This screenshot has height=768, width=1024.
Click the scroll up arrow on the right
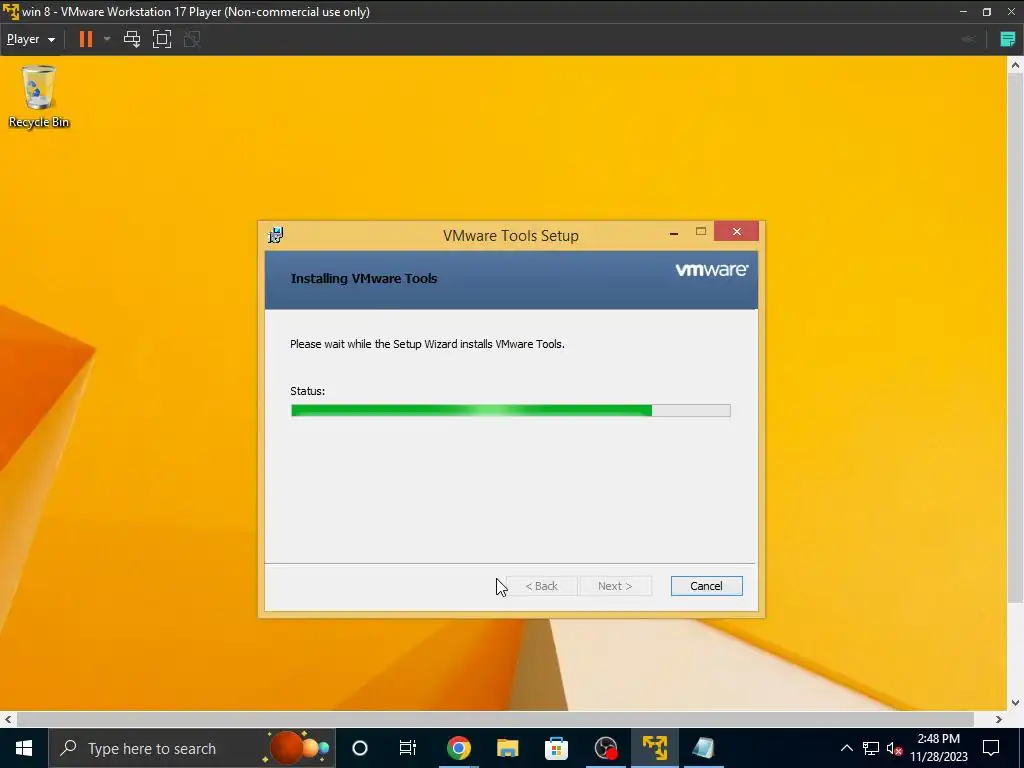(x=1015, y=64)
